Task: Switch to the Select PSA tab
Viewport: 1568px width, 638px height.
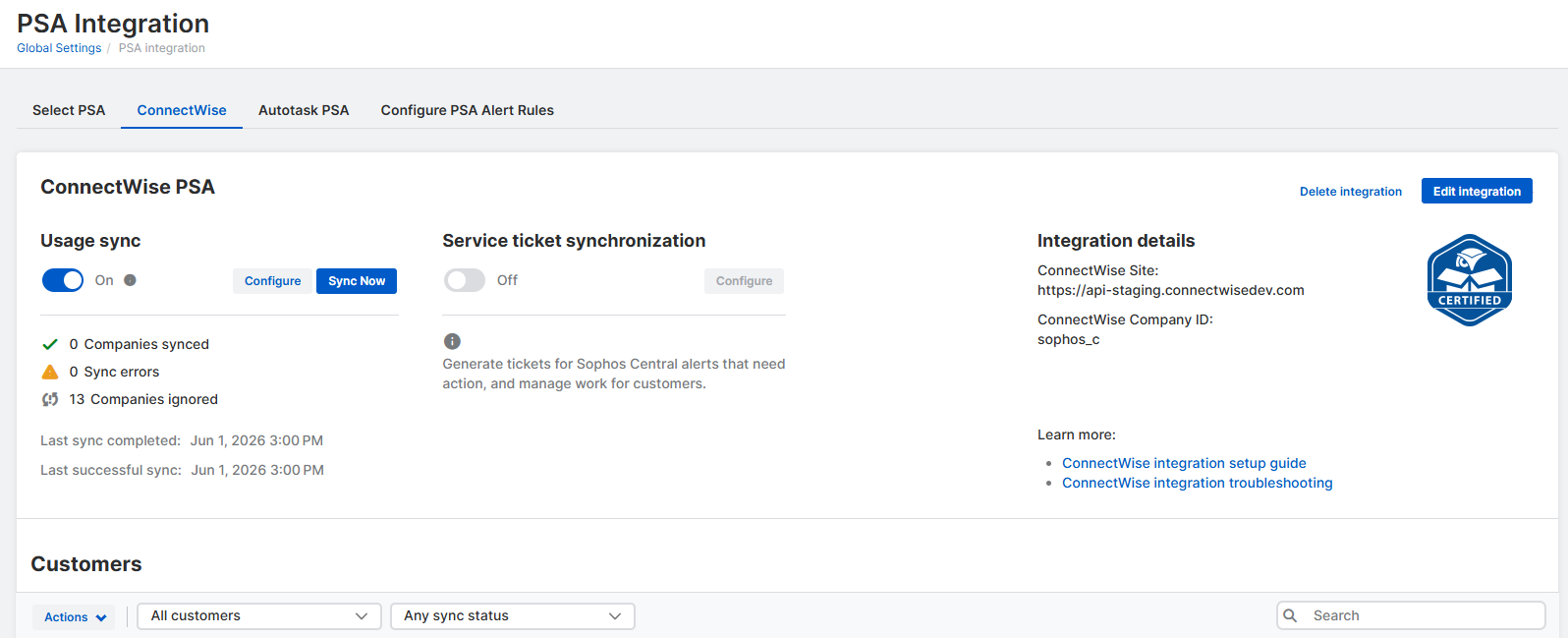Action: [69, 110]
